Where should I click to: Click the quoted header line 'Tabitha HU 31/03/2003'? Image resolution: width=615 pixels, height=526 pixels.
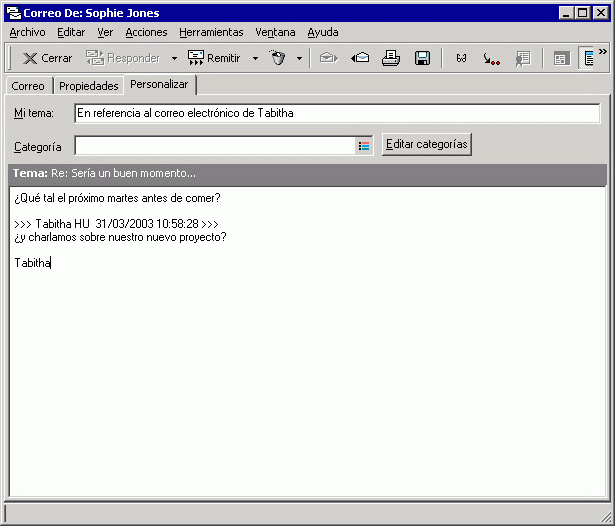point(116,224)
